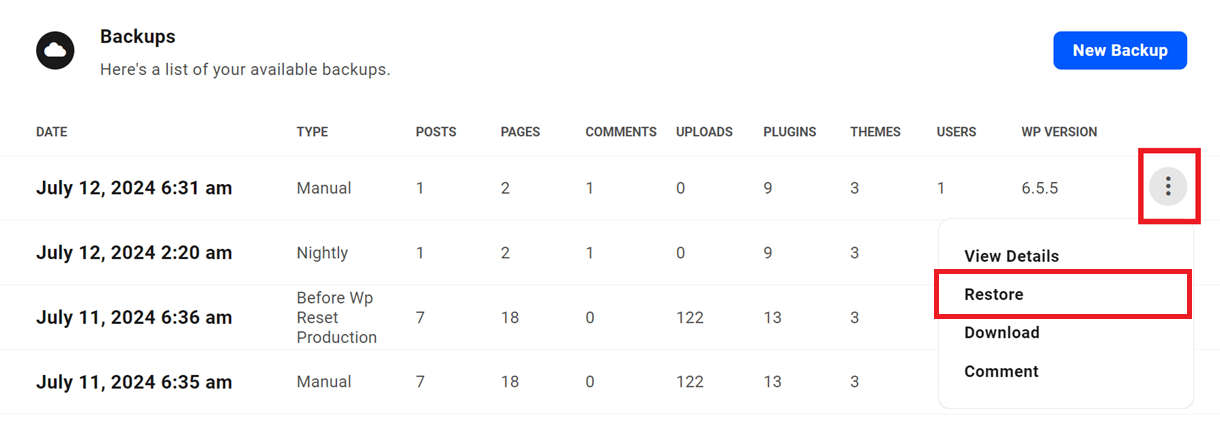Screen dimensions: 1220x422
Task: Click the cloud Backups icon
Action: tap(56, 50)
